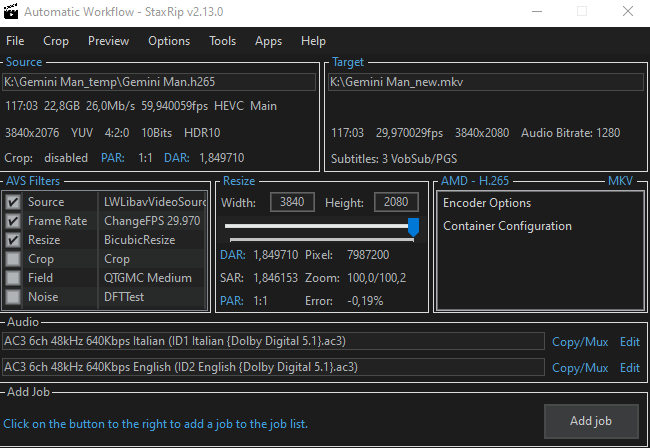
Task: Open the File menu
Action: [x=15, y=41]
